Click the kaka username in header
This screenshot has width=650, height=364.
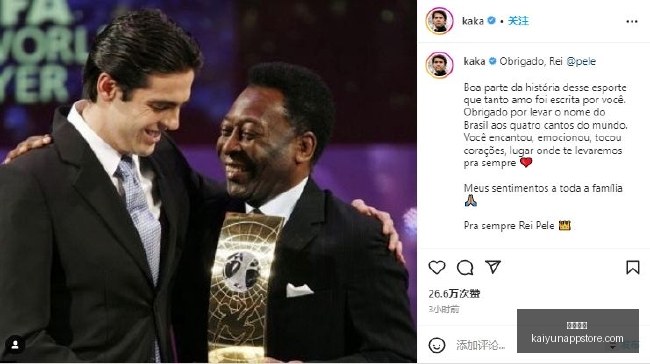(x=473, y=21)
